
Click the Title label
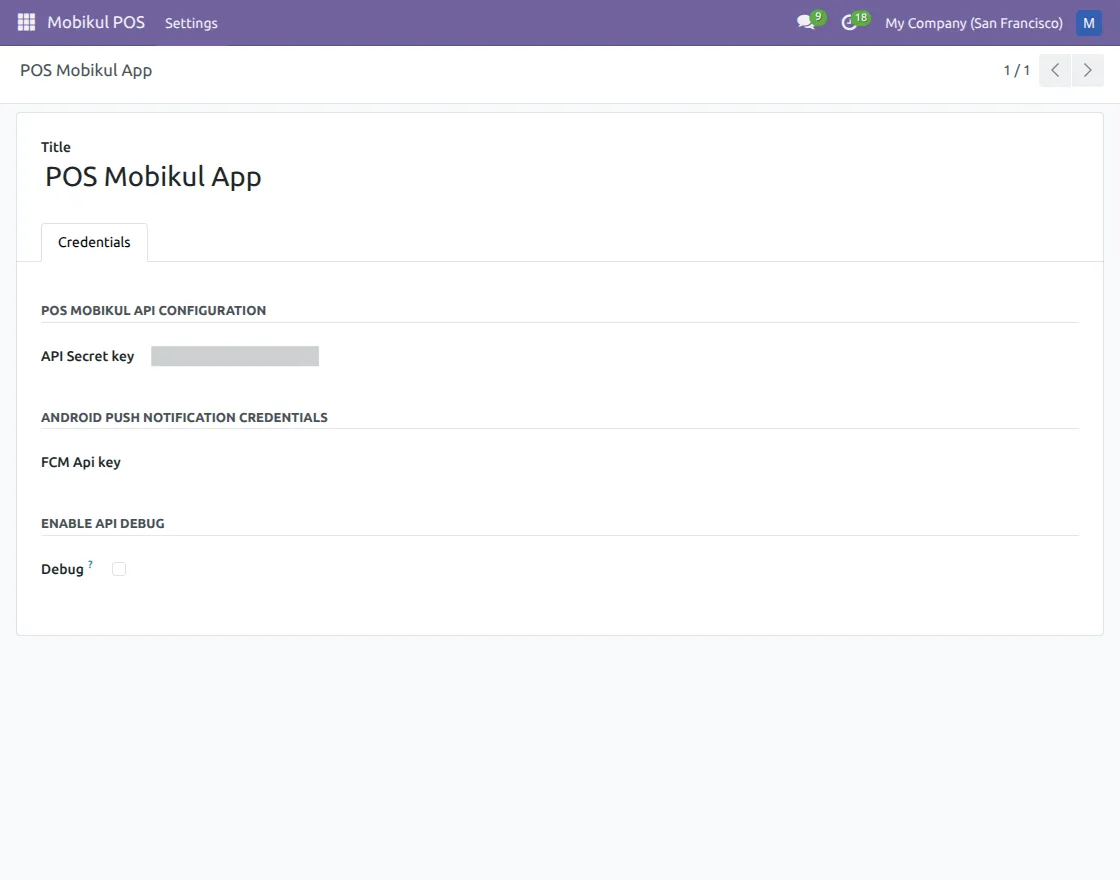pos(56,147)
